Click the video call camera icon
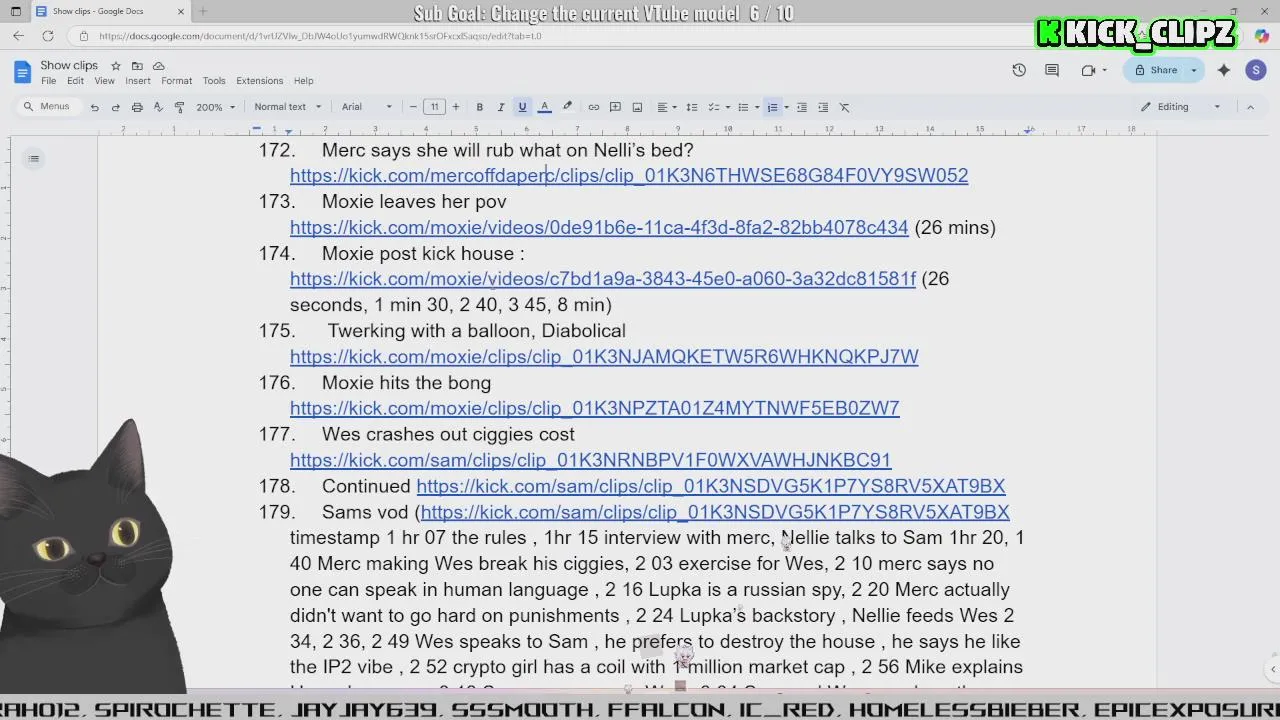Image resolution: width=1280 pixels, height=720 pixels. pos(1088,70)
